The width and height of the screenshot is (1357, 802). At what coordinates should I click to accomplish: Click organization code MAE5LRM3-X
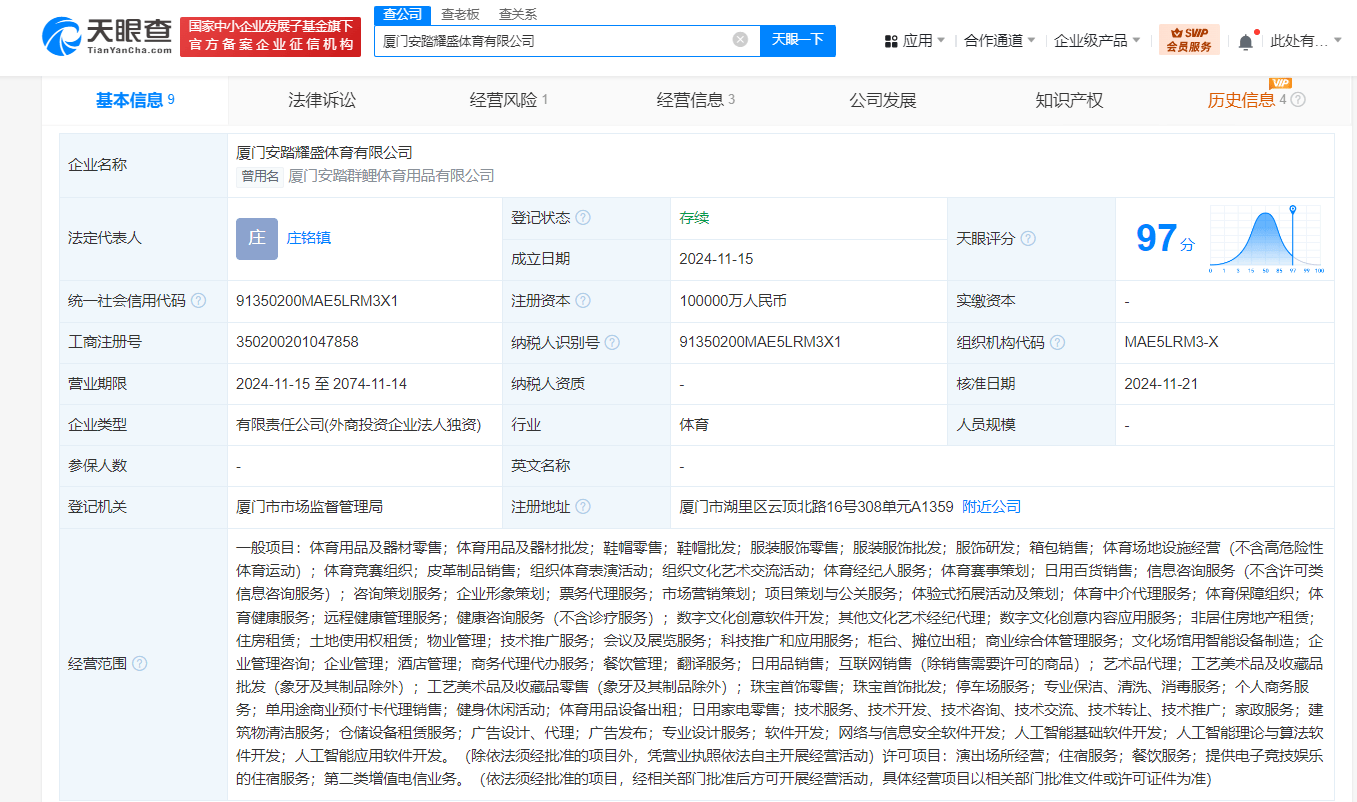(x=1171, y=342)
